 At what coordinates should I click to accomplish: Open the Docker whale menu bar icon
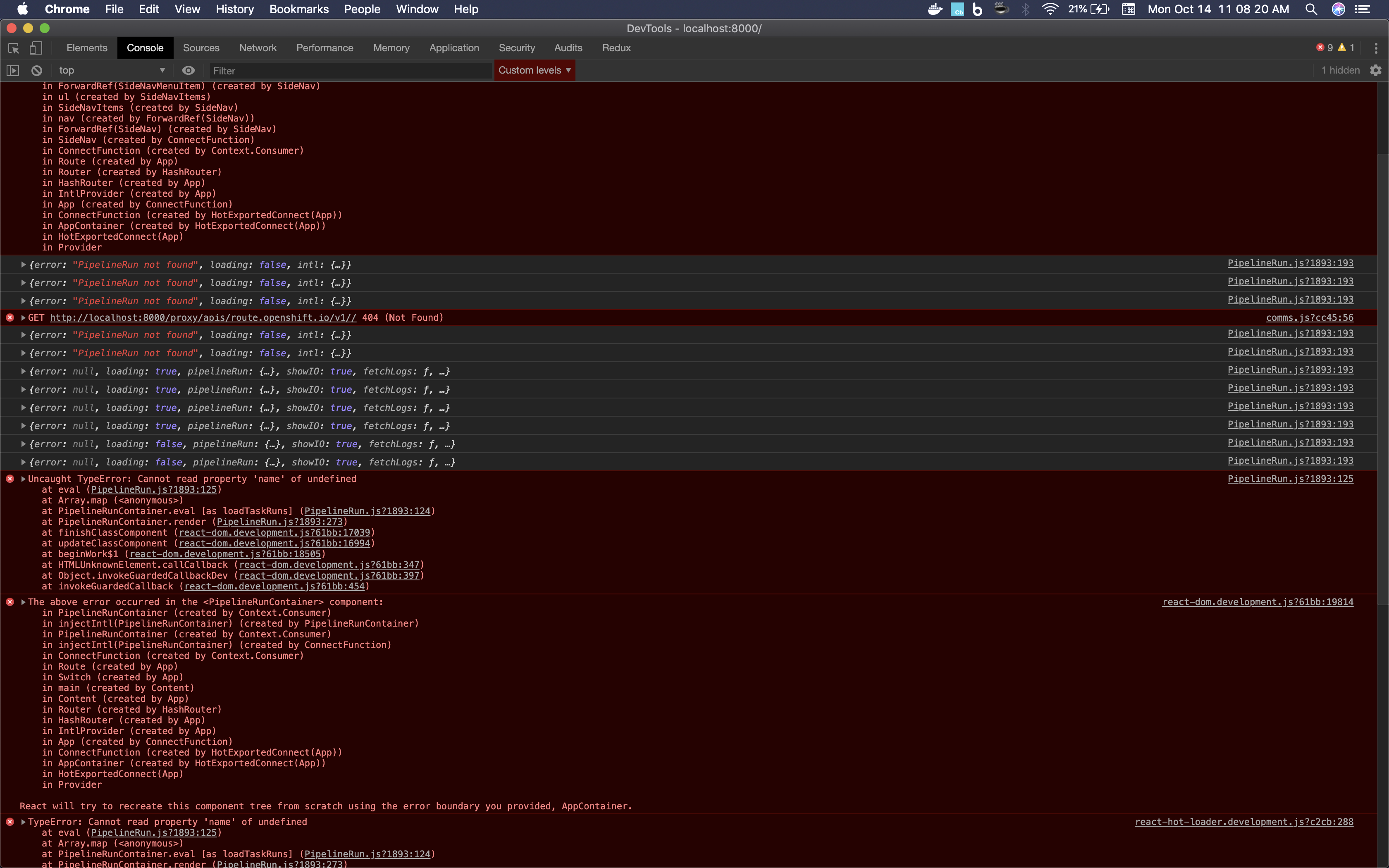coord(935,9)
